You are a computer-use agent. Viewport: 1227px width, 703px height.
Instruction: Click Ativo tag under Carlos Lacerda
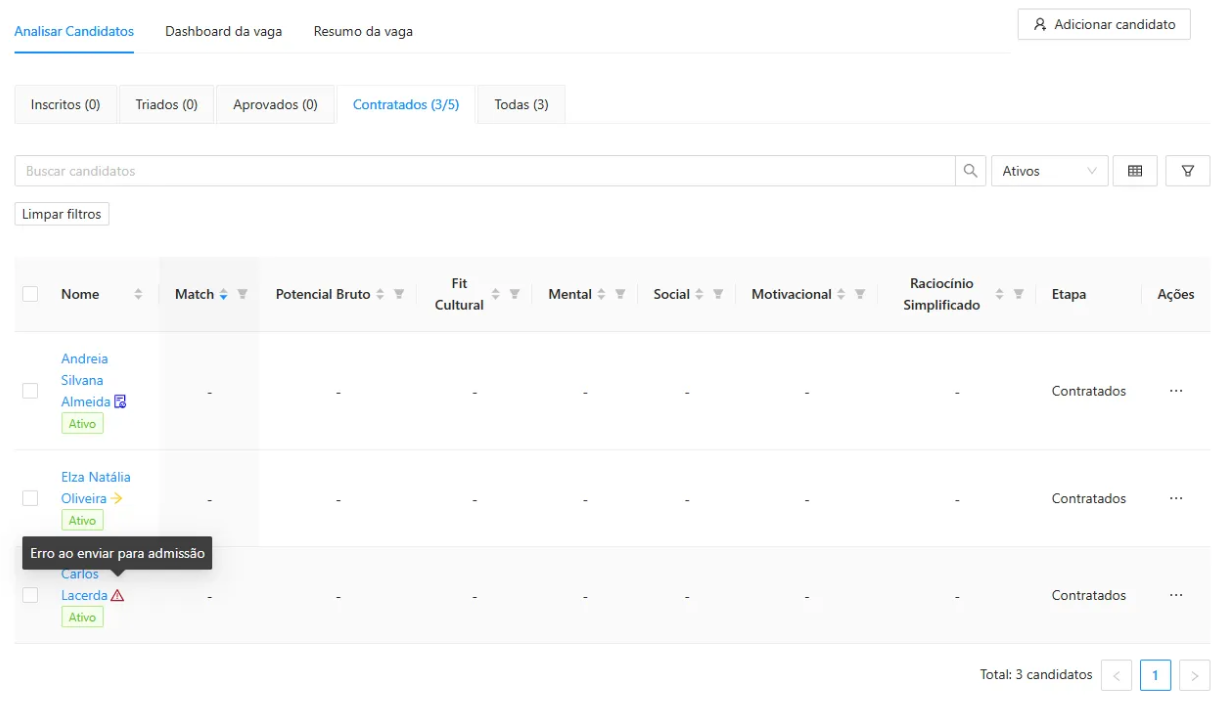click(x=82, y=617)
